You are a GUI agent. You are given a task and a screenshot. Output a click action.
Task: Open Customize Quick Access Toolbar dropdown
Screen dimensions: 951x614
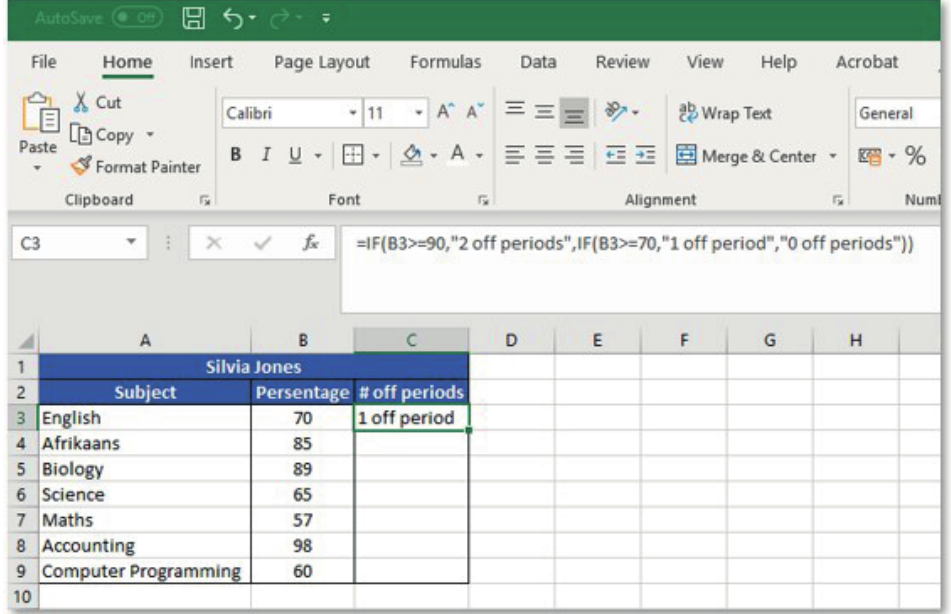click(326, 18)
